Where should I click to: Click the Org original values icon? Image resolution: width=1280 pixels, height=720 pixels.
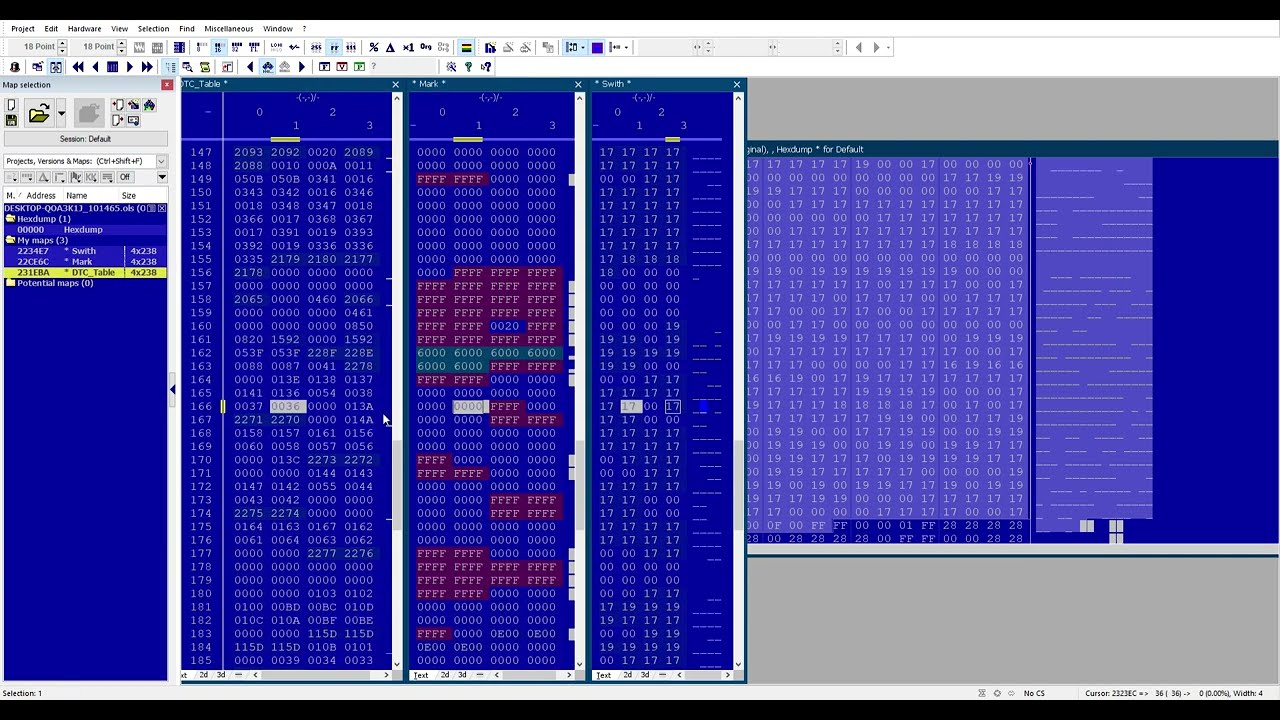point(426,47)
